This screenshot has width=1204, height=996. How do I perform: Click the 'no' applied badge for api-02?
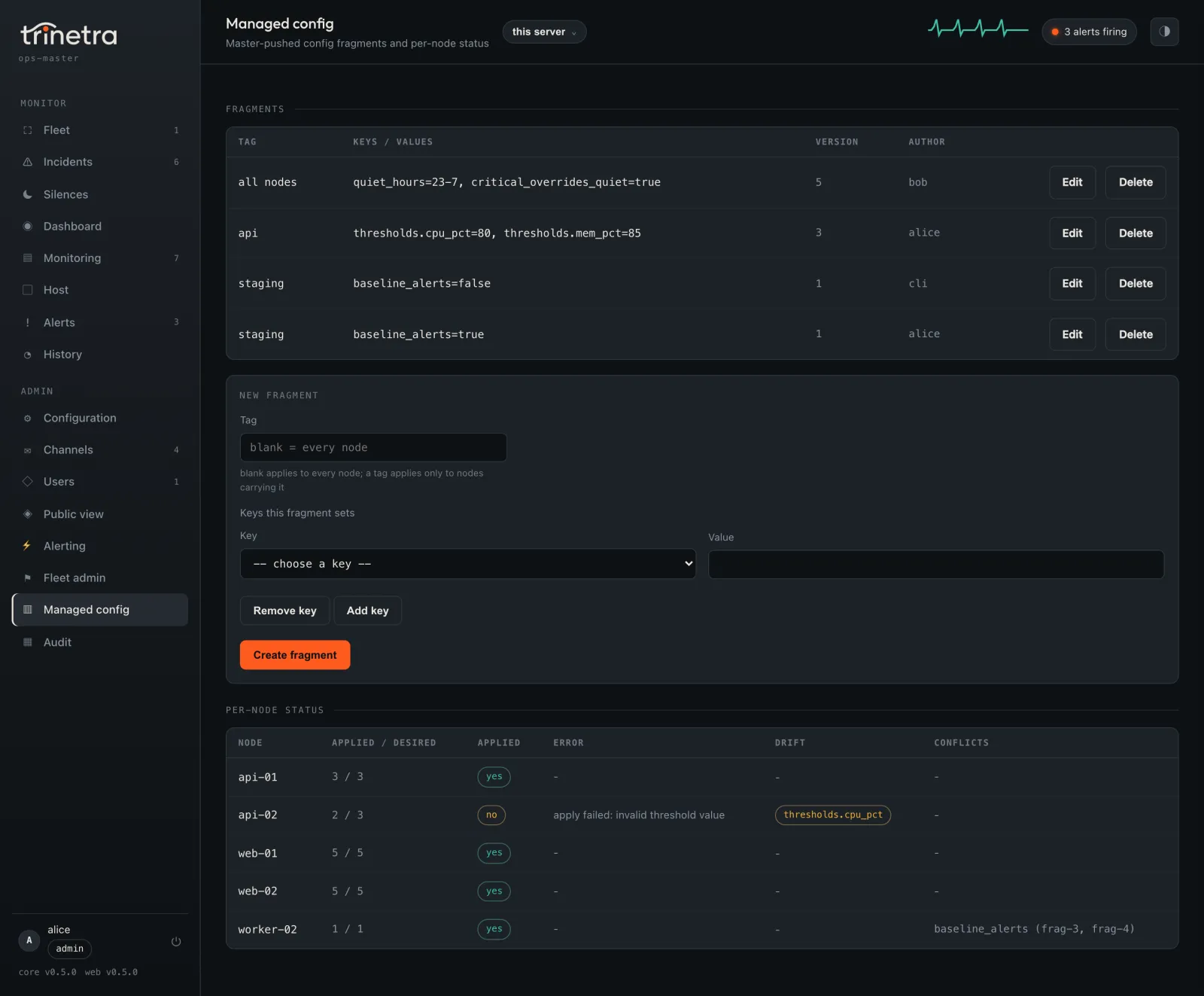(491, 815)
